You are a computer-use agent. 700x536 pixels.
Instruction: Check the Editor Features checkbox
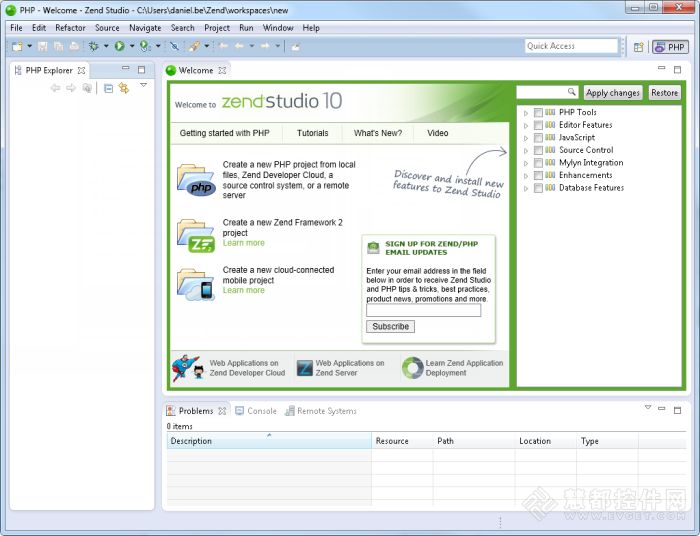(x=538, y=125)
